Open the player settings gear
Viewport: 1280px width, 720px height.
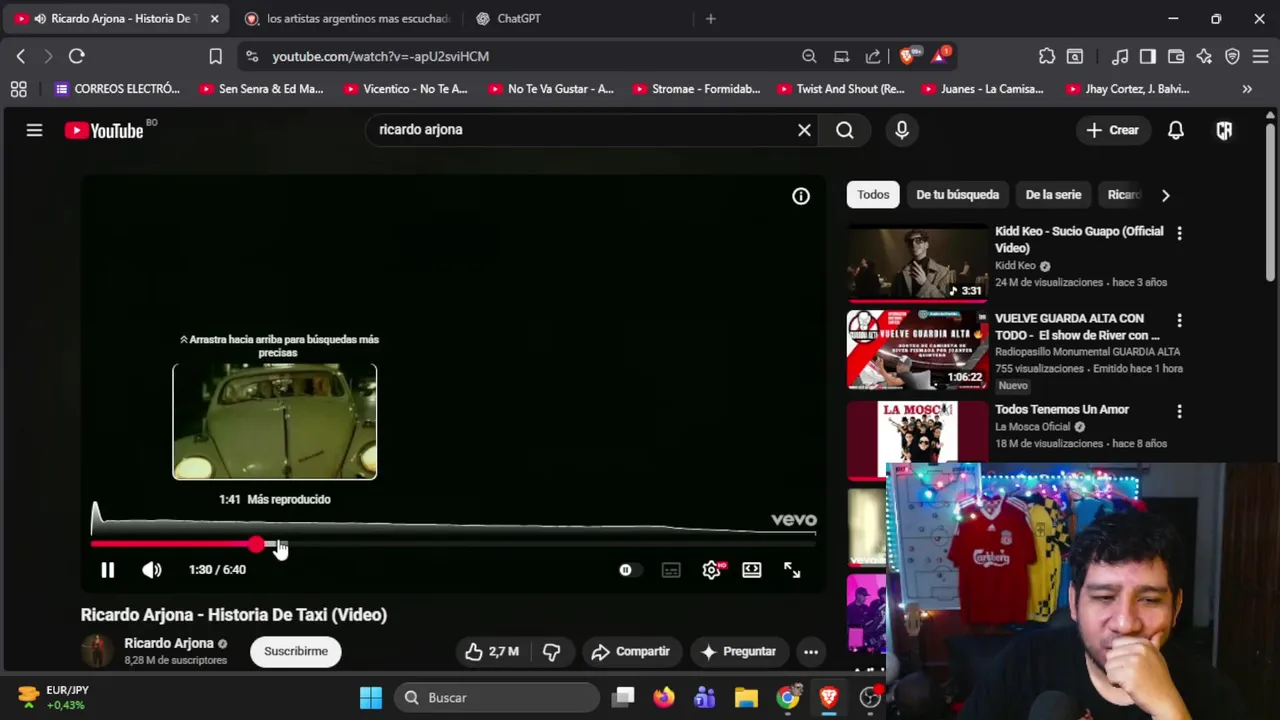(712, 570)
